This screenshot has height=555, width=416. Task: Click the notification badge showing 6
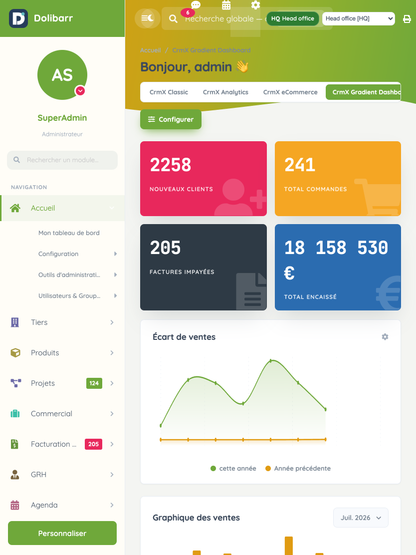[x=188, y=13]
